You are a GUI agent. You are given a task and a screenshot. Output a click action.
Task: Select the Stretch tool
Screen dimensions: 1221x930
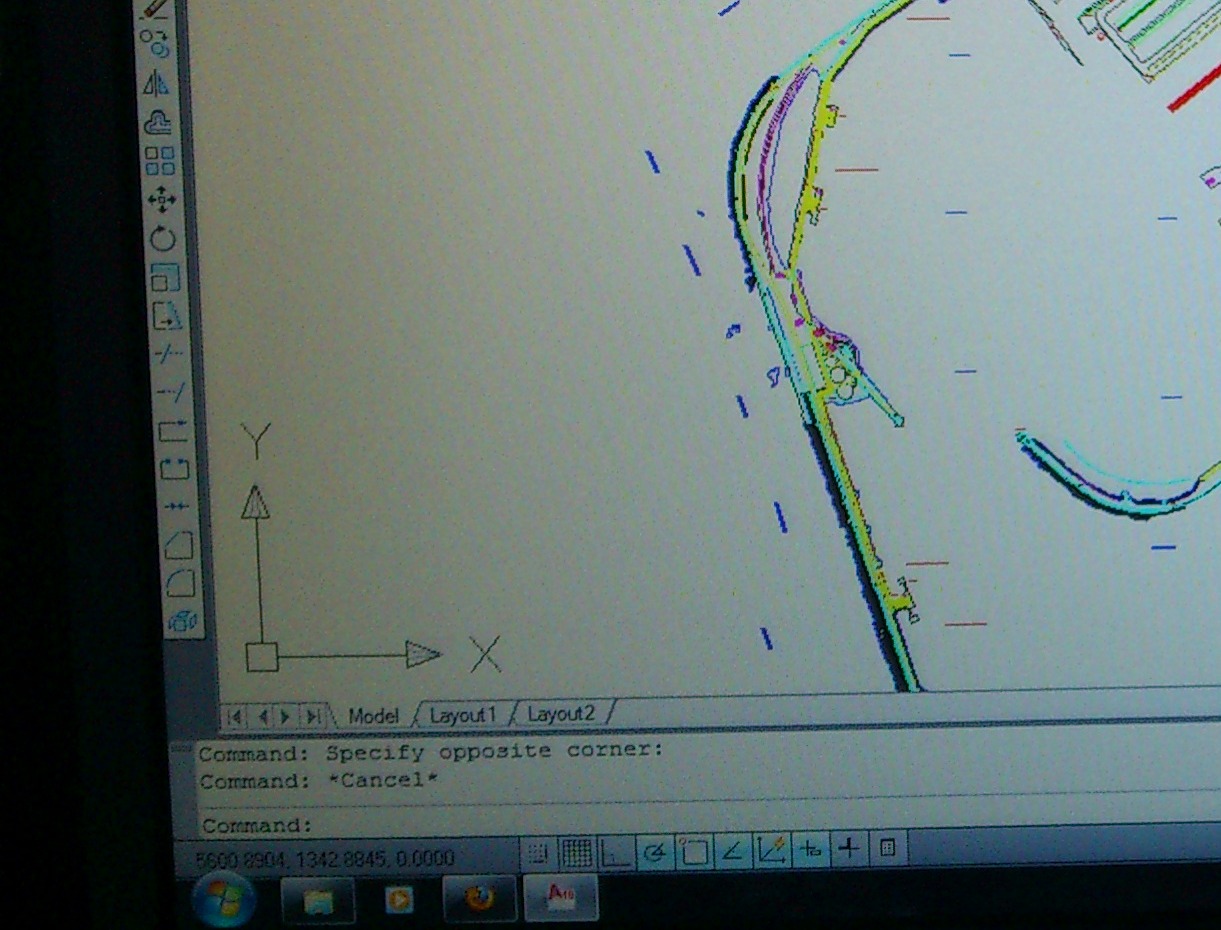166,316
